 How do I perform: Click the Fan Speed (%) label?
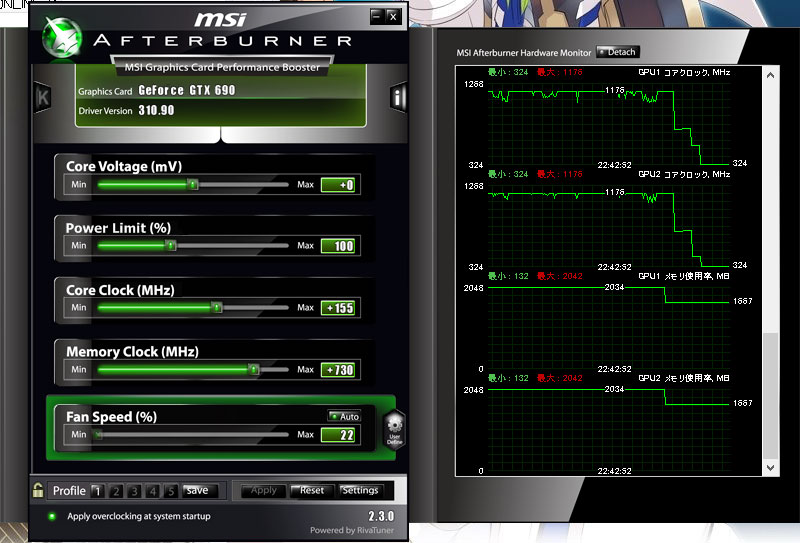tap(111, 416)
